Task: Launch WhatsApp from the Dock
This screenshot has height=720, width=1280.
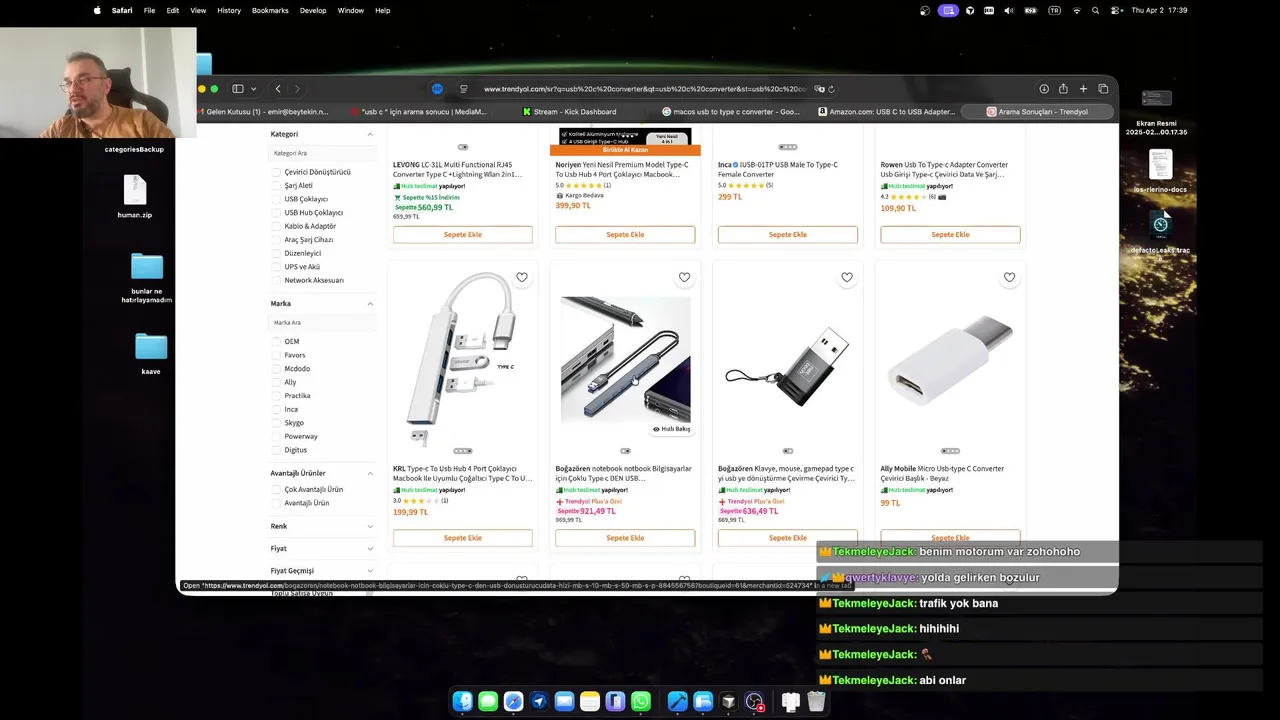Action: (x=641, y=702)
